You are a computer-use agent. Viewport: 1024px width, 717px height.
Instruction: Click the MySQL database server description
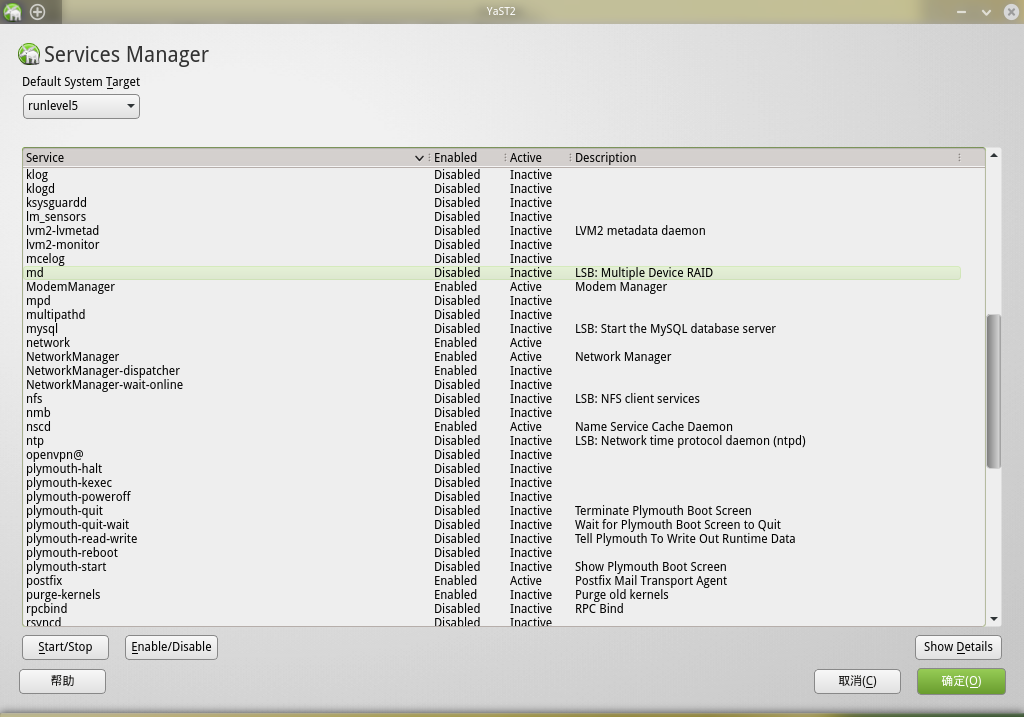point(675,329)
